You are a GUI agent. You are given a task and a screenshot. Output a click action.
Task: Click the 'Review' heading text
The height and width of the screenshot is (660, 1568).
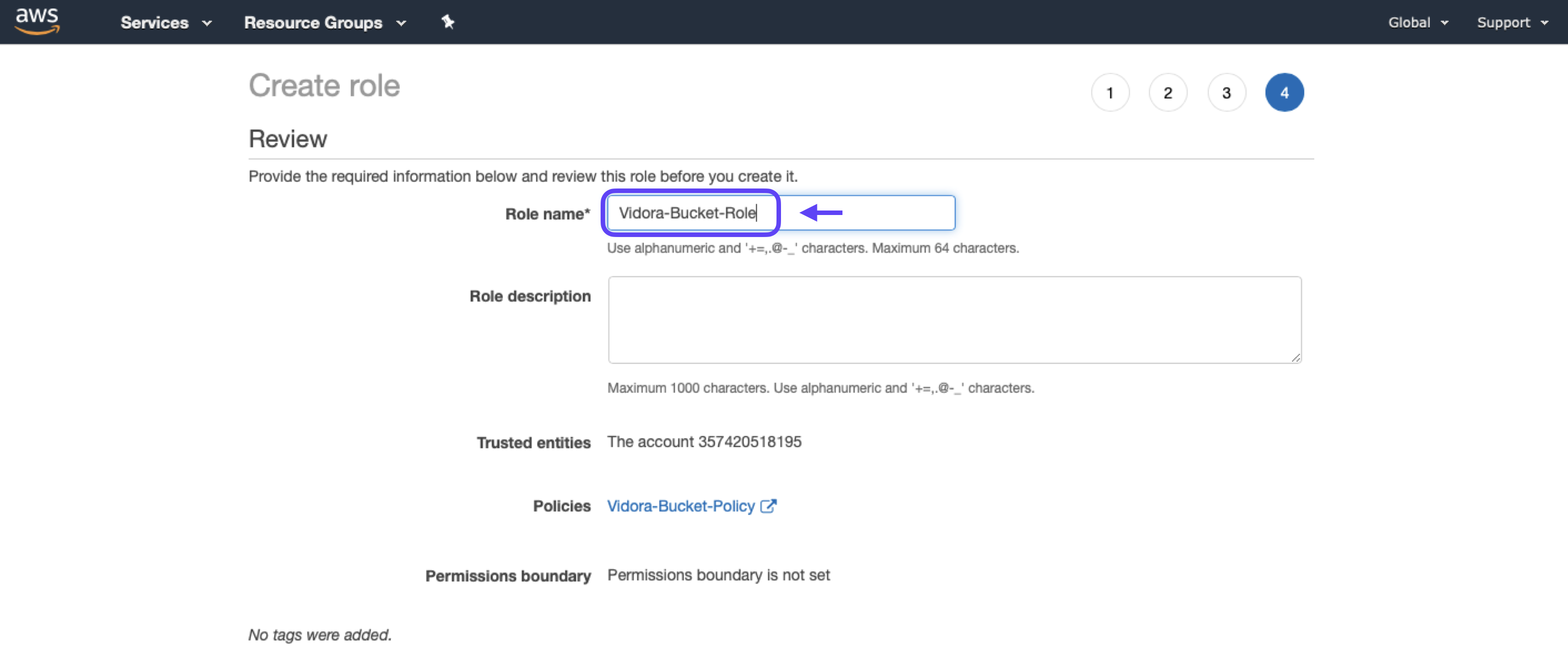click(288, 139)
